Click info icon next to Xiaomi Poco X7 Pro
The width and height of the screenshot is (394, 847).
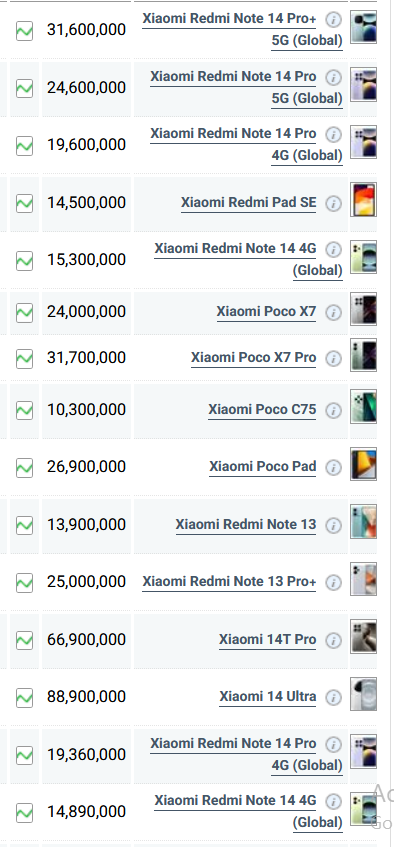click(333, 359)
